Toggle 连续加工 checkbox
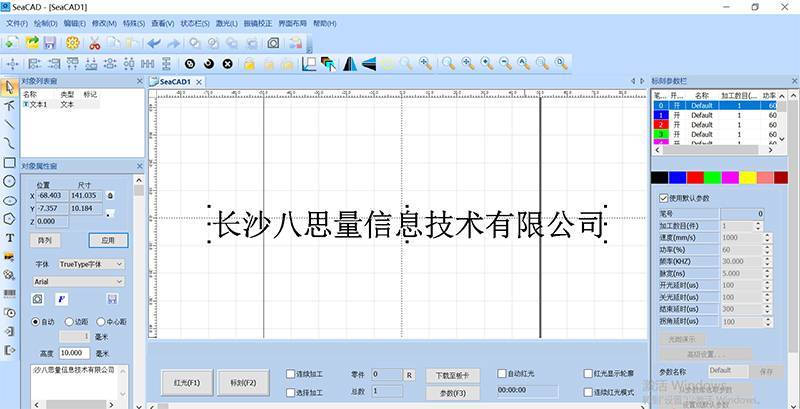800x409 pixels. coord(291,374)
